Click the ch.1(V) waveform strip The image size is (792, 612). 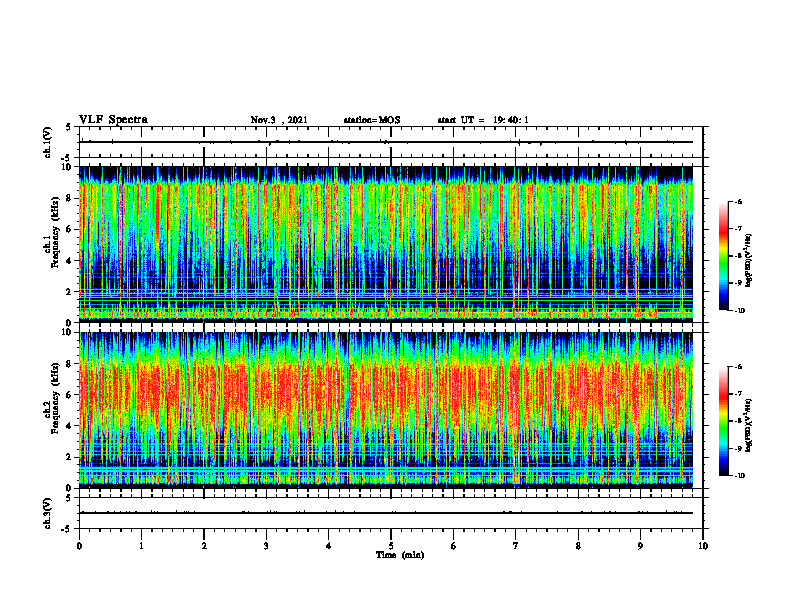pyautogui.click(x=391, y=142)
